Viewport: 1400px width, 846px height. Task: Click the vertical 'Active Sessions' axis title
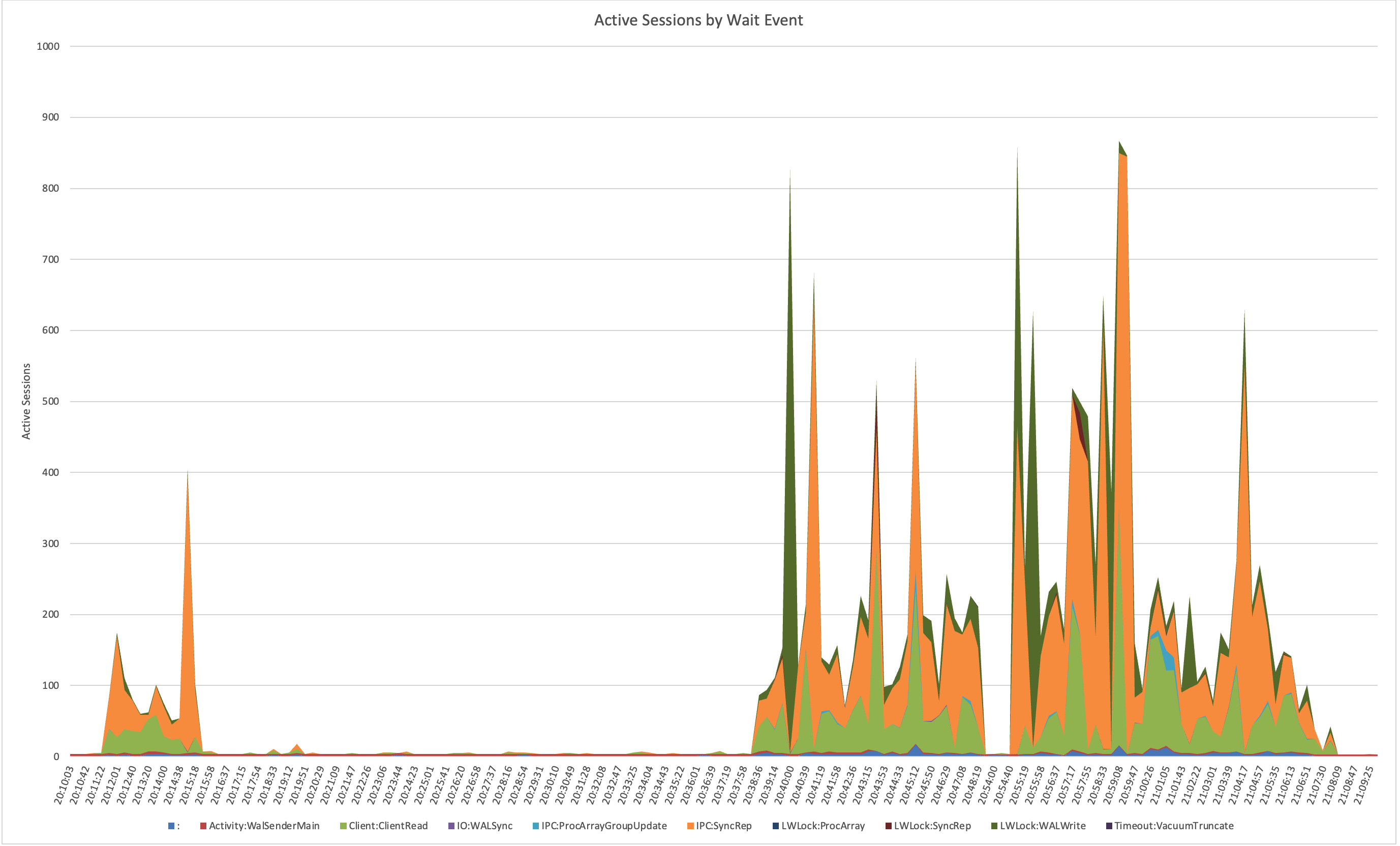26,401
